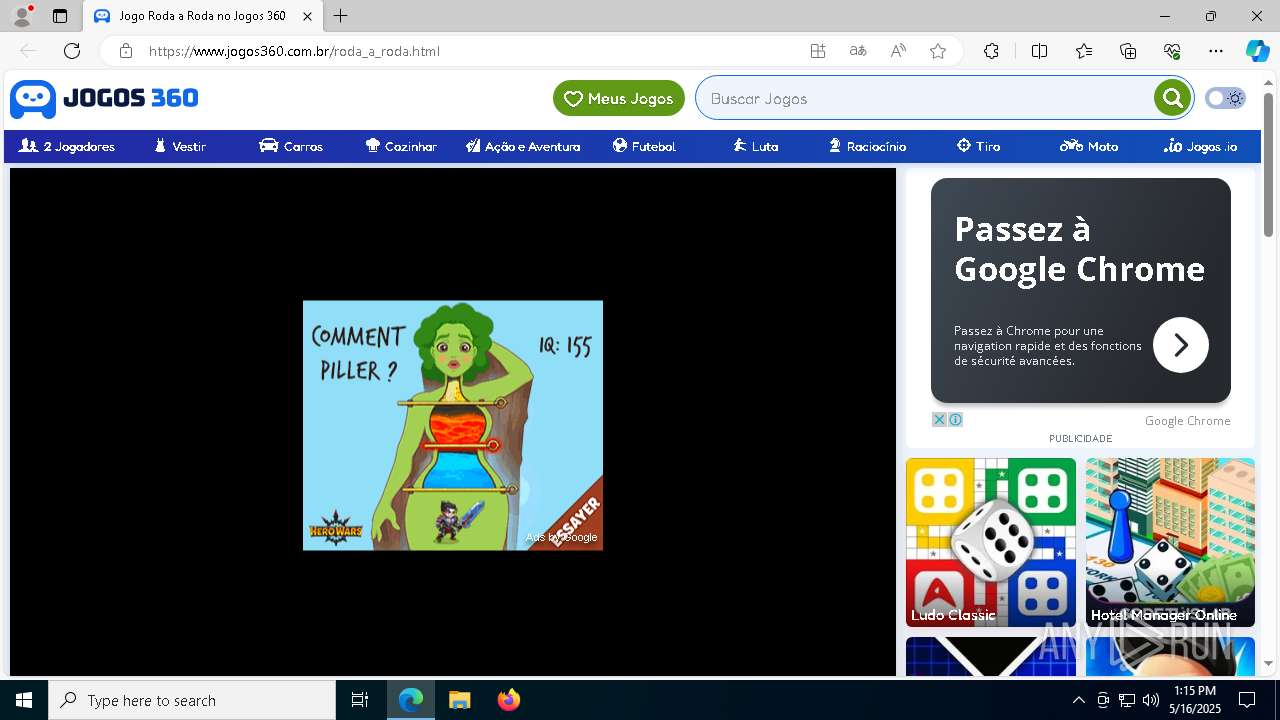The image size is (1280, 720).
Task: Click the read aloud icon
Action: 898,51
